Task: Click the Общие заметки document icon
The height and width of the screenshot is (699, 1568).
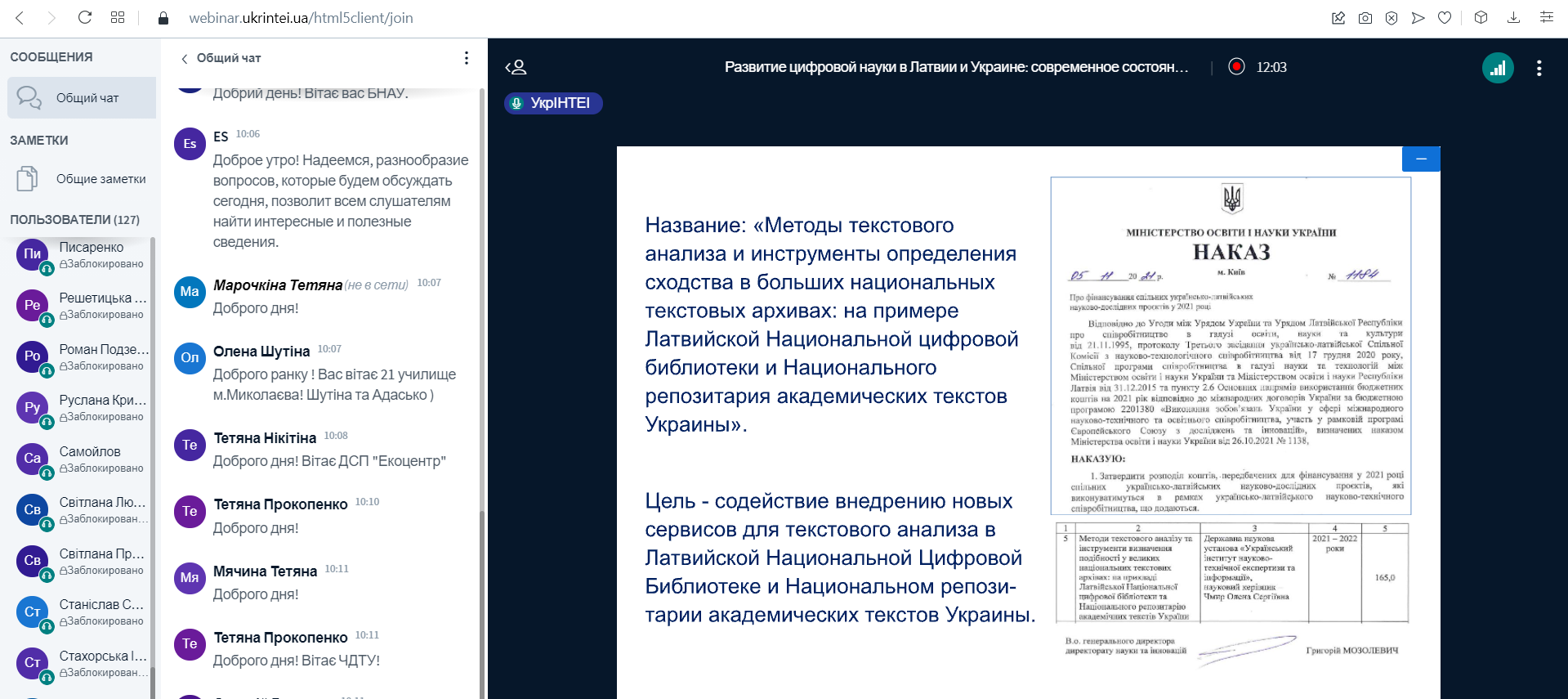Action: (x=27, y=178)
